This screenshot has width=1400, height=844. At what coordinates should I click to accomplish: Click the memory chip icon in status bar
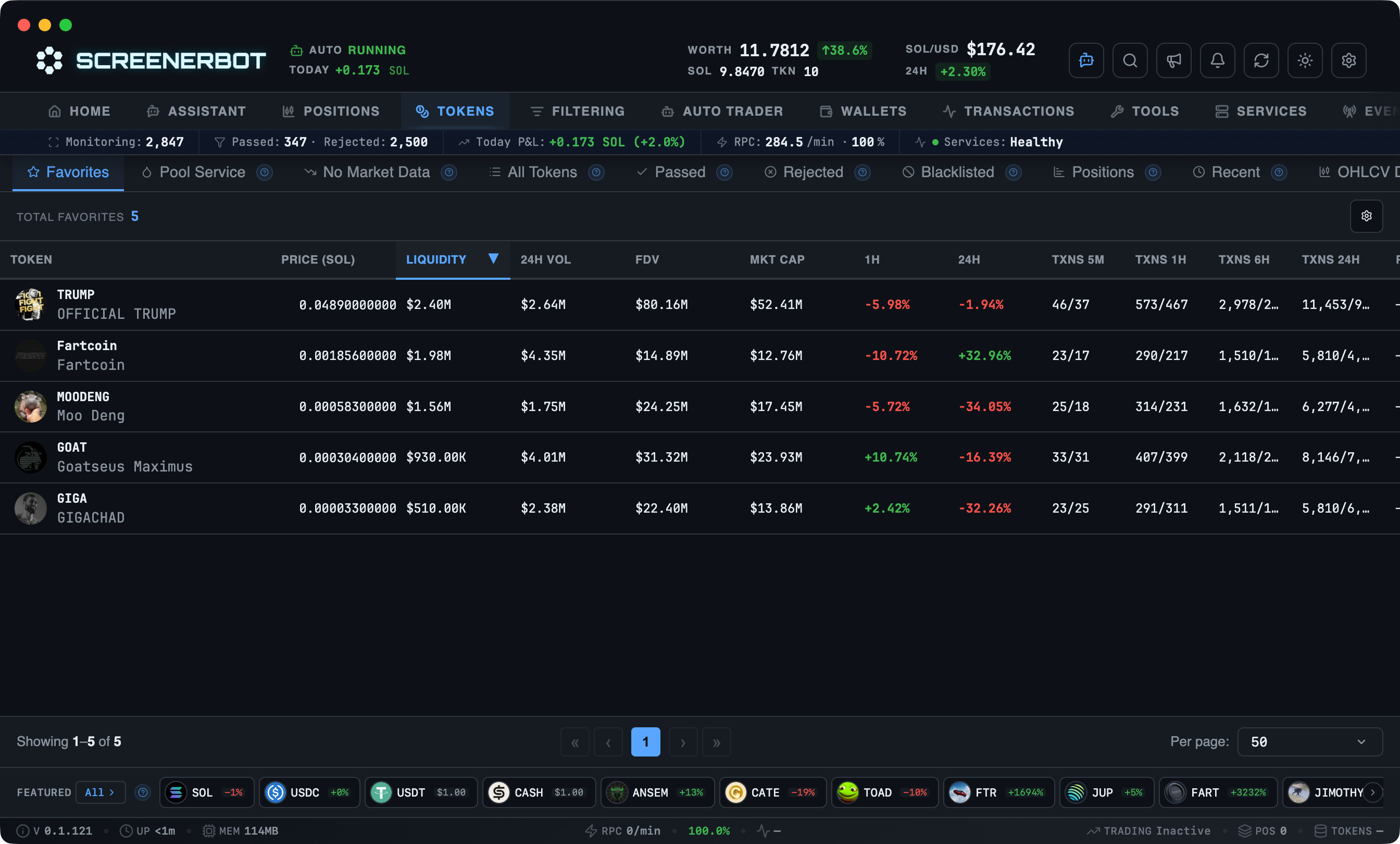point(208,830)
